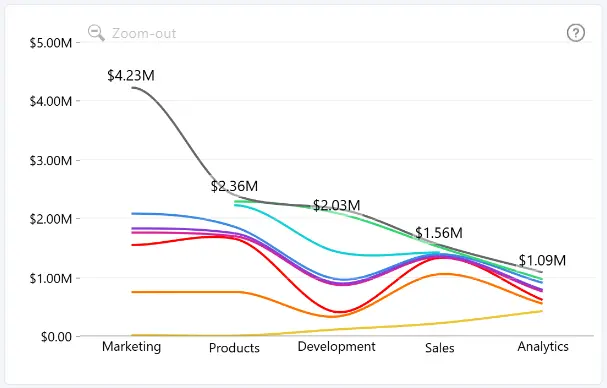Click the Development axis category
This screenshot has width=607, height=388.
(x=336, y=347)
